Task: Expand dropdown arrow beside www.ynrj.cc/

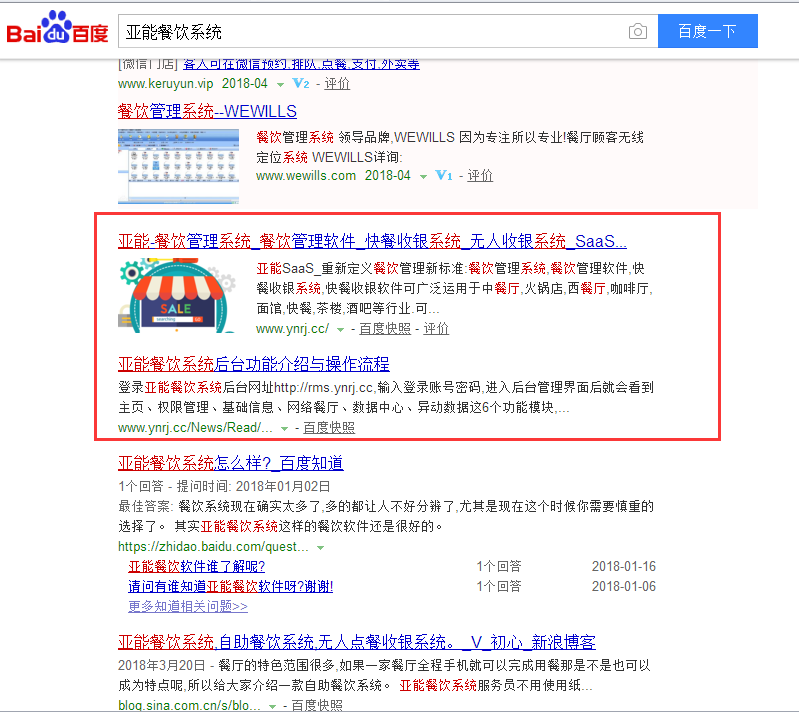Action: (x=340, y=330)
